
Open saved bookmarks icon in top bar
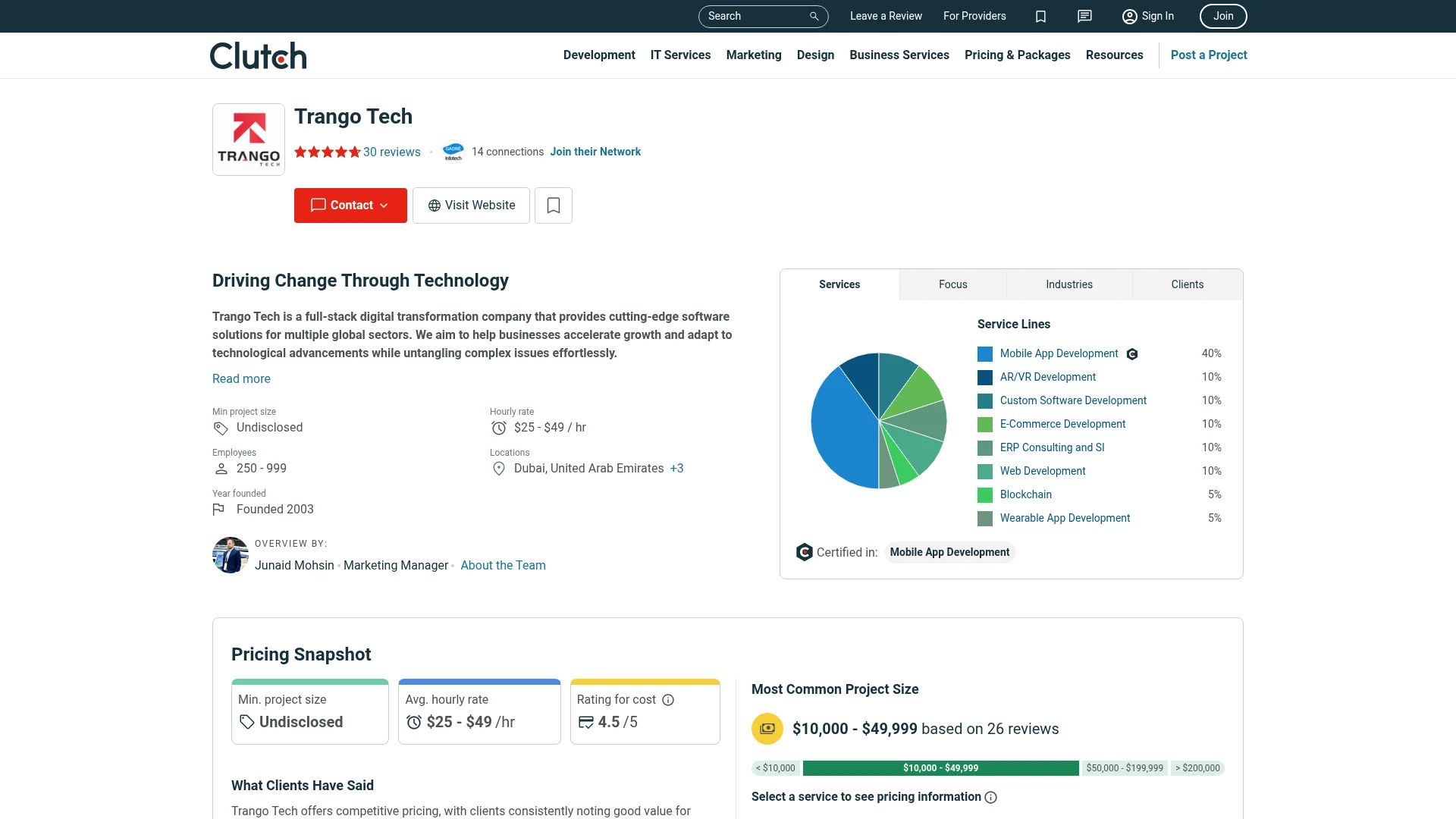pyautogui.click(x=1040, y=16)
